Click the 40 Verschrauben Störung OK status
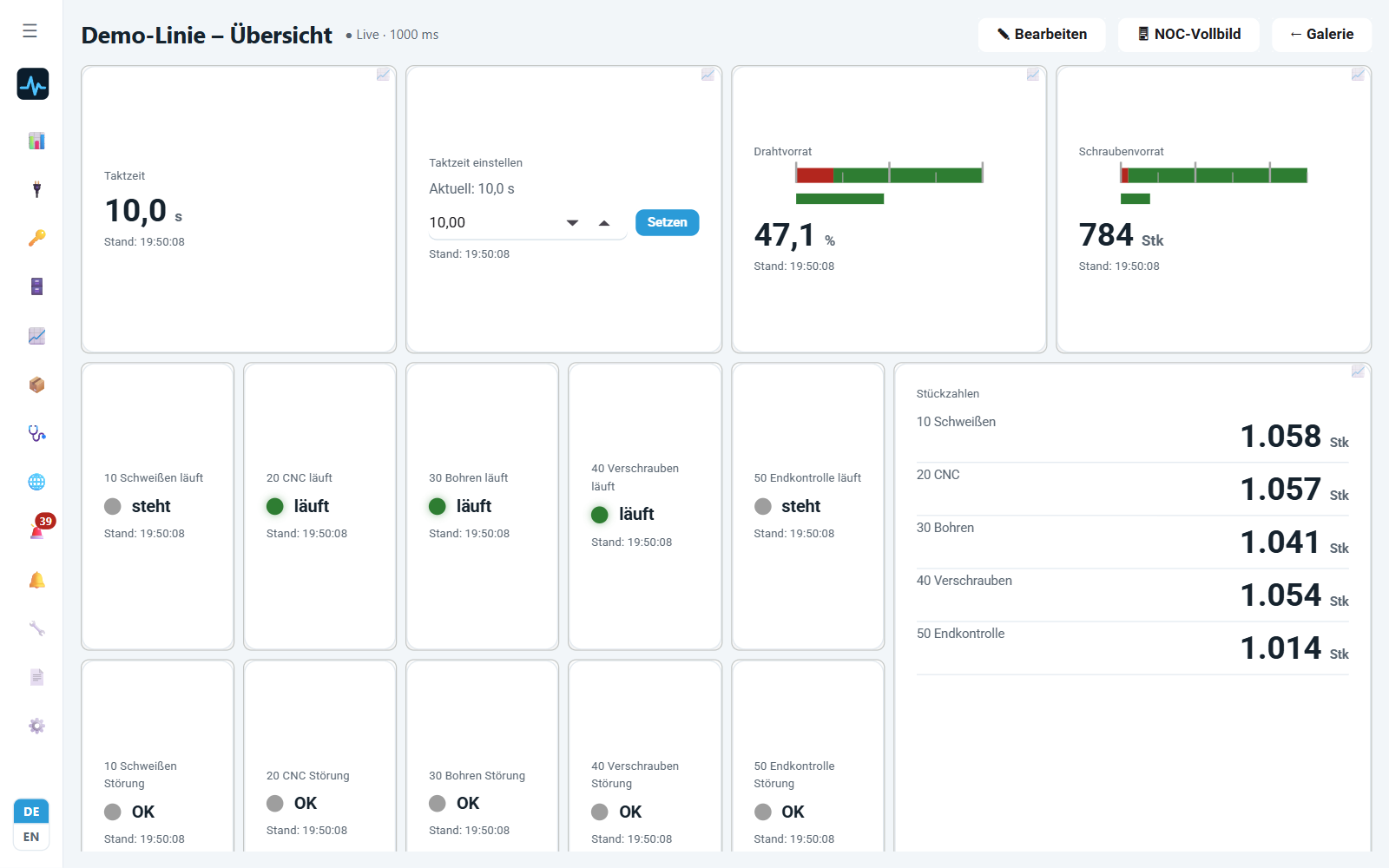The height and width of the screenshot is (868, 1389). [x=616, y=812]
